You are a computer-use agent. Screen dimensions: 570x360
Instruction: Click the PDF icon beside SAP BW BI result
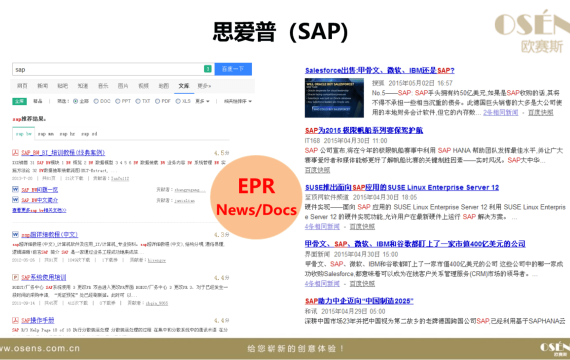pyautogui.click(x=15, y=152)
